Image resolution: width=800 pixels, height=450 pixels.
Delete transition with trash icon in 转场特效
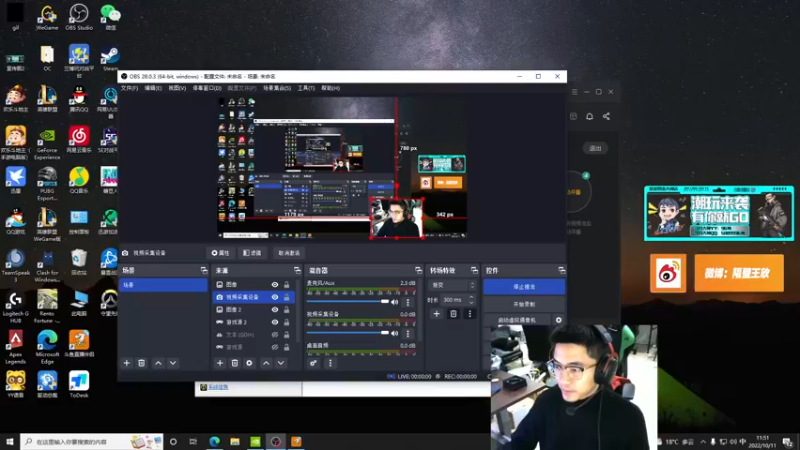(x=453, y=314)
